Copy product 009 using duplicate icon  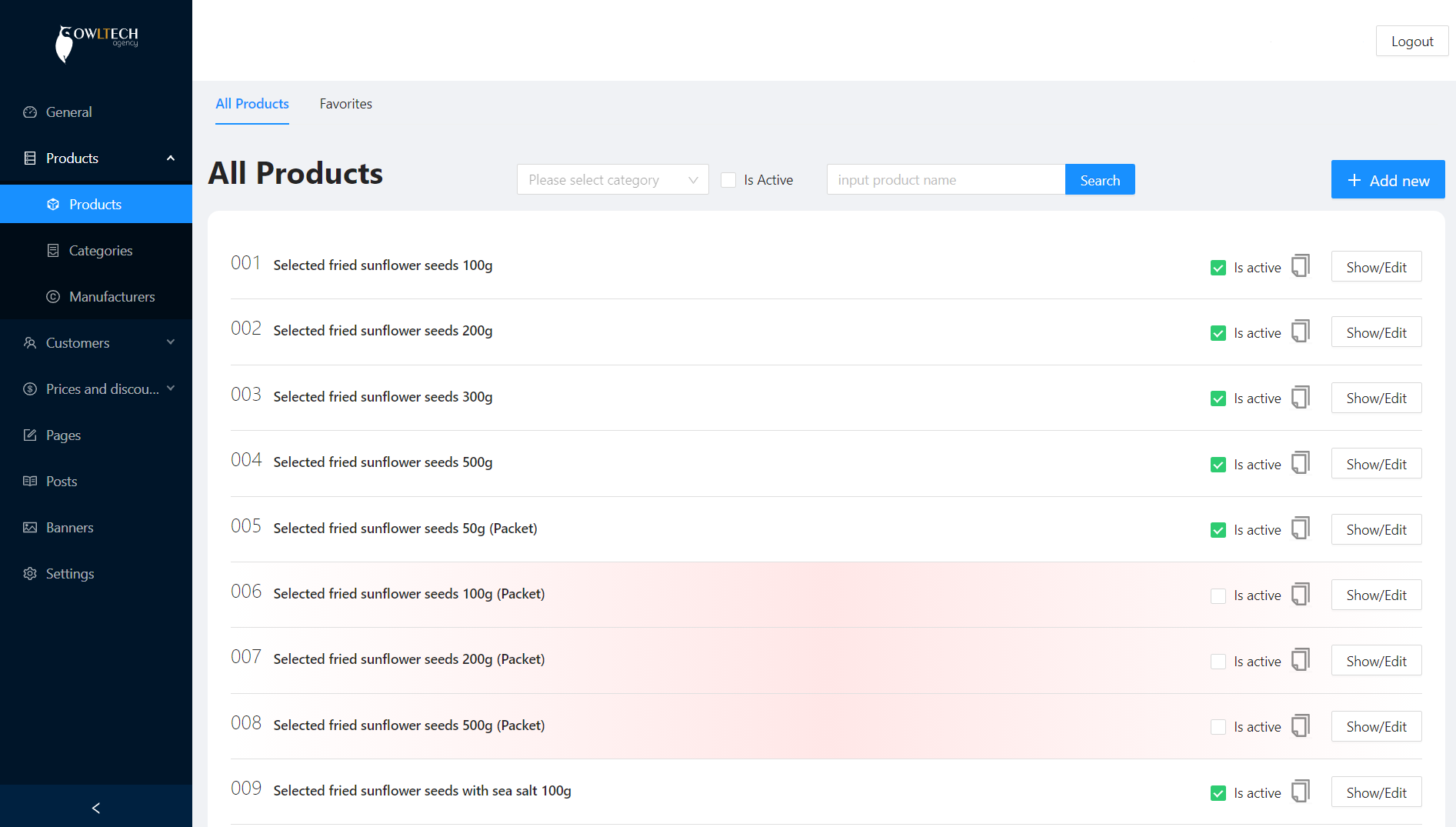(1301, 792)
